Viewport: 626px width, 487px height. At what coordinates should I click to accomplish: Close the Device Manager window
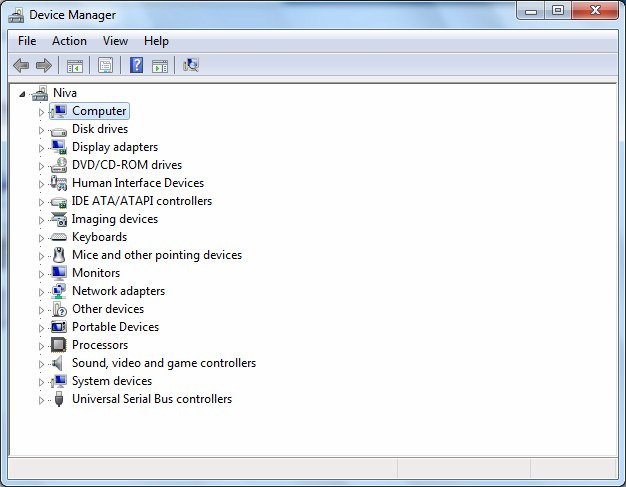tap(595, 11)
